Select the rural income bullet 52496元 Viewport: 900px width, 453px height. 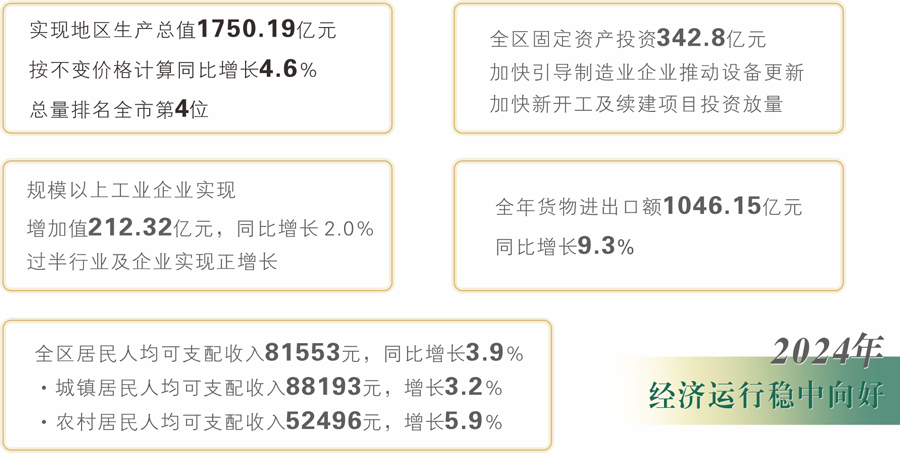(x=333, y=421)
